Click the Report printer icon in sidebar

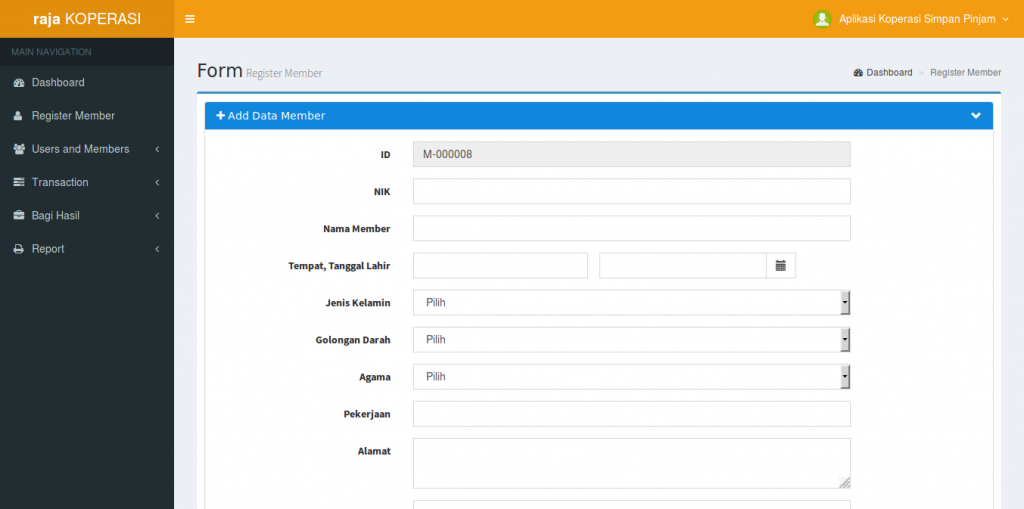pyautogui.click(x=19, y=249)
